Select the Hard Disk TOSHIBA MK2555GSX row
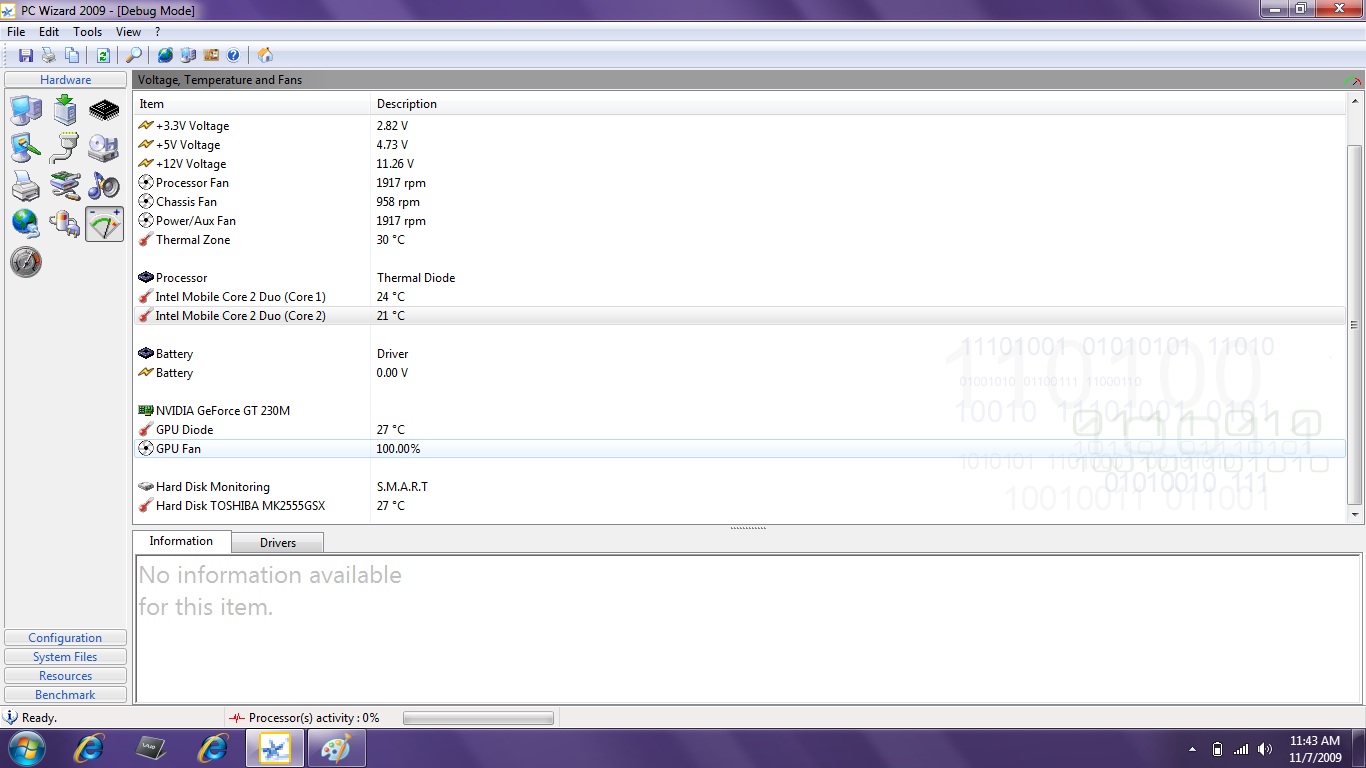The height and width of the screenshot is (768, 1366). 740,506
